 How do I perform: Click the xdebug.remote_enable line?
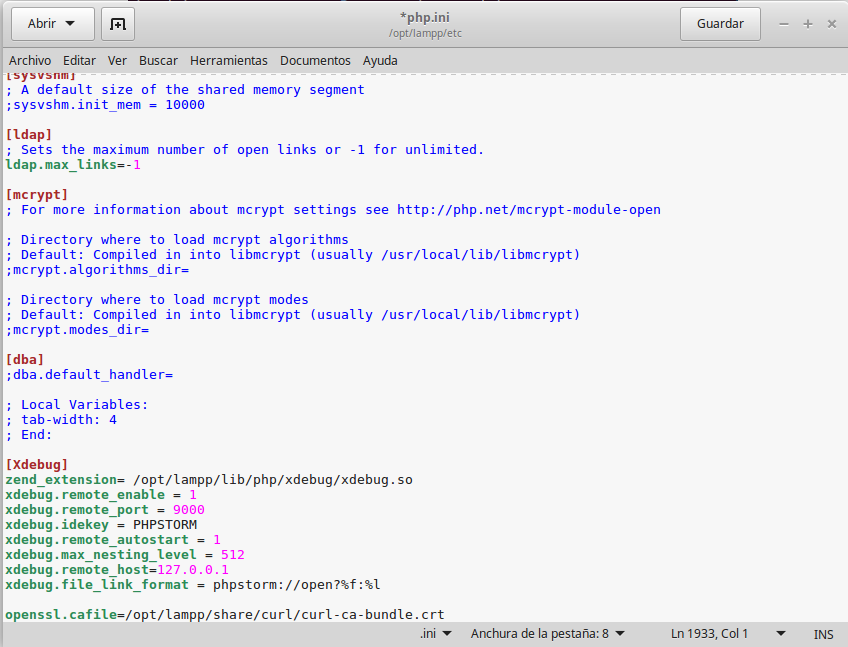coord(101,495)
